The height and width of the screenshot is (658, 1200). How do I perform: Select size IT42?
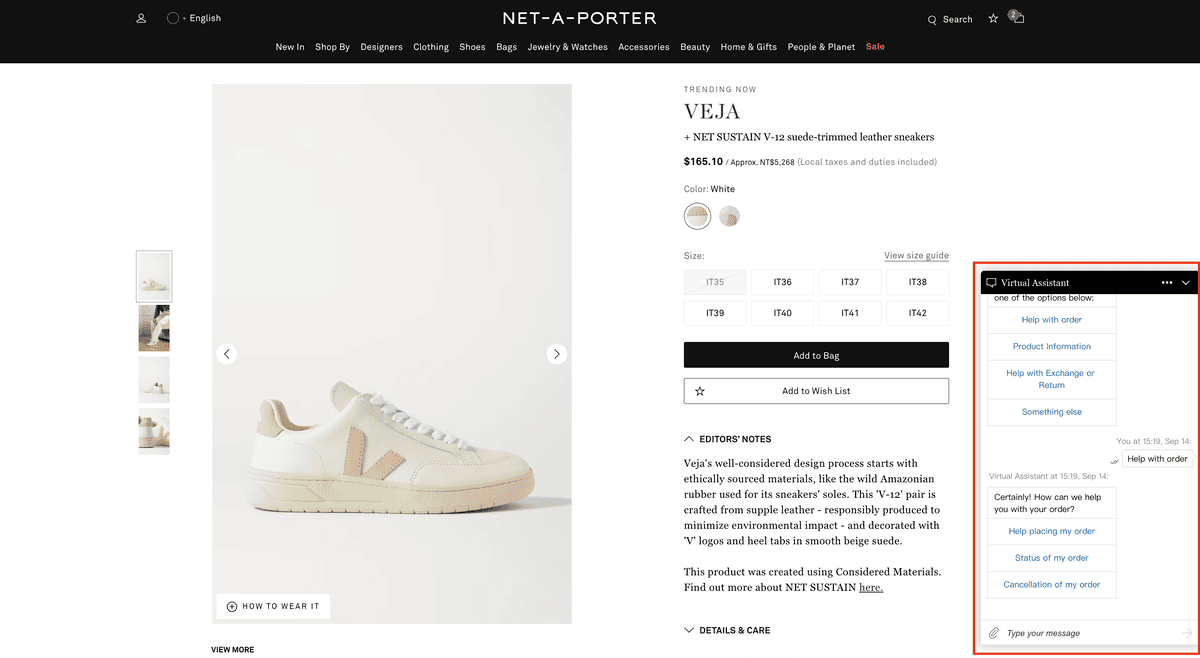point(917,313)
